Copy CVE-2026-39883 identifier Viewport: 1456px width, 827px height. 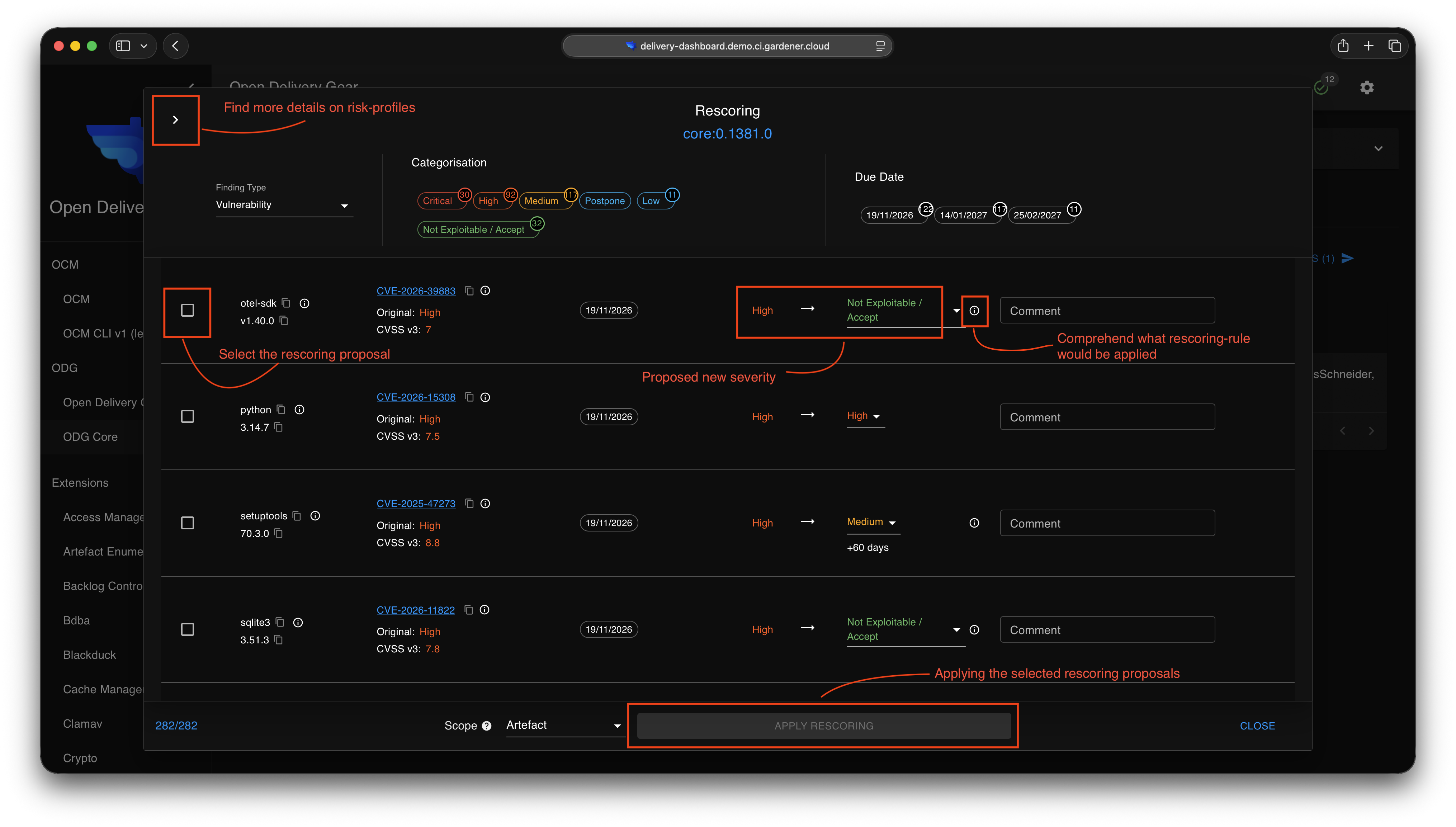tap(469, 291)
